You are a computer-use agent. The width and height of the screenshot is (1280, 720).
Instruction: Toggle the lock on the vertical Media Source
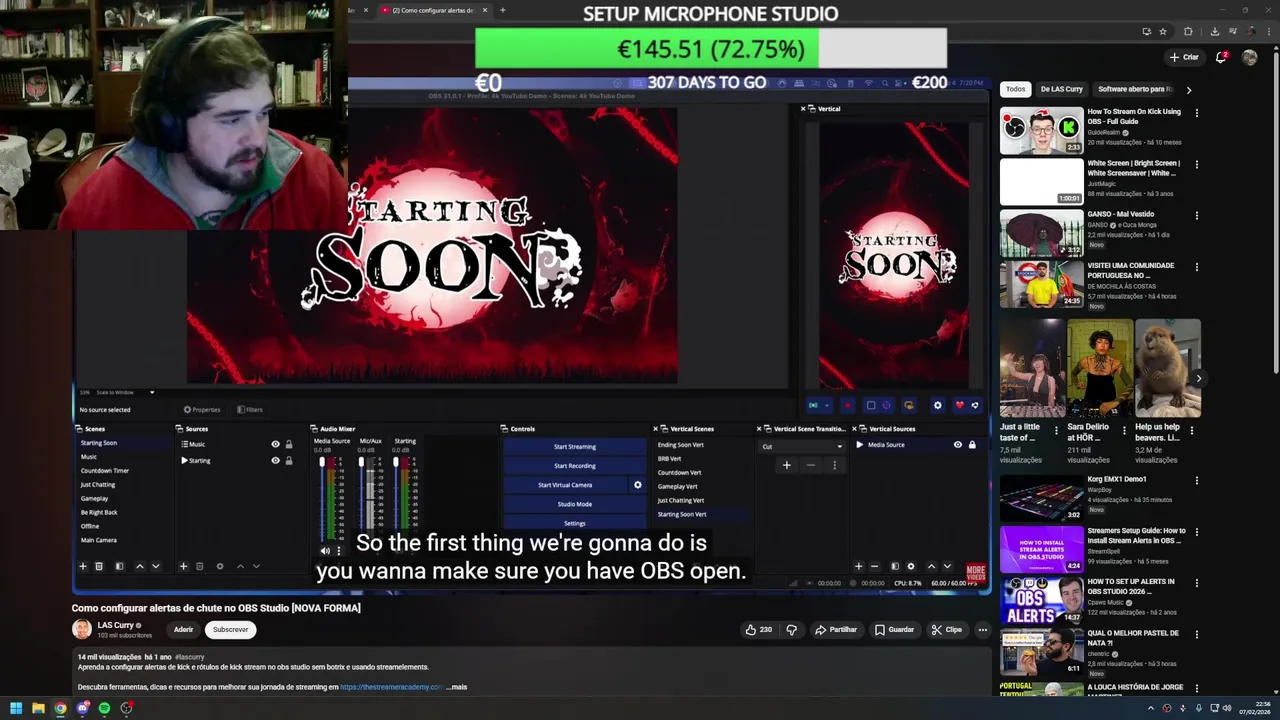pyautogui.click(x=971, y=444)
